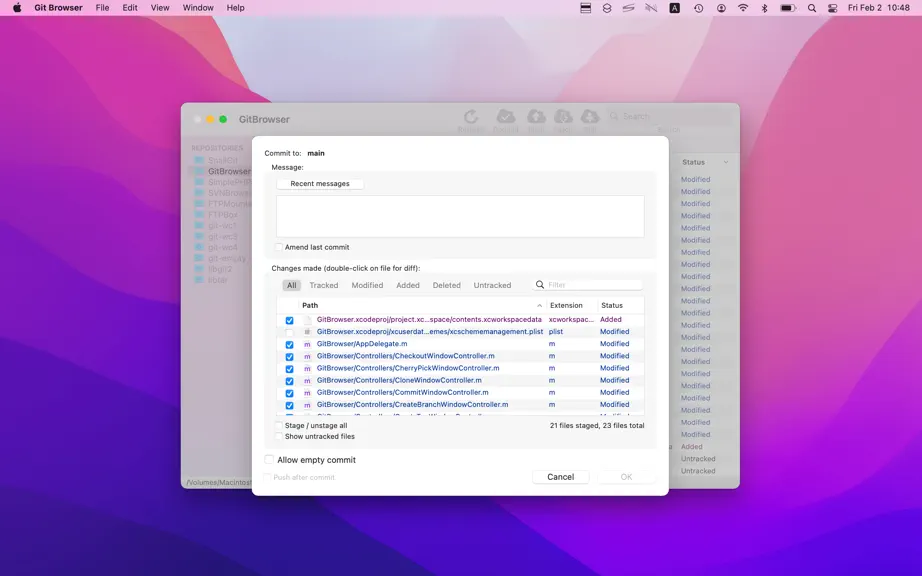Viewport: 922px width, 576px height.
Task: Uncheck CherryPickWindowController.m checkbox
Action: pos(289,369)
